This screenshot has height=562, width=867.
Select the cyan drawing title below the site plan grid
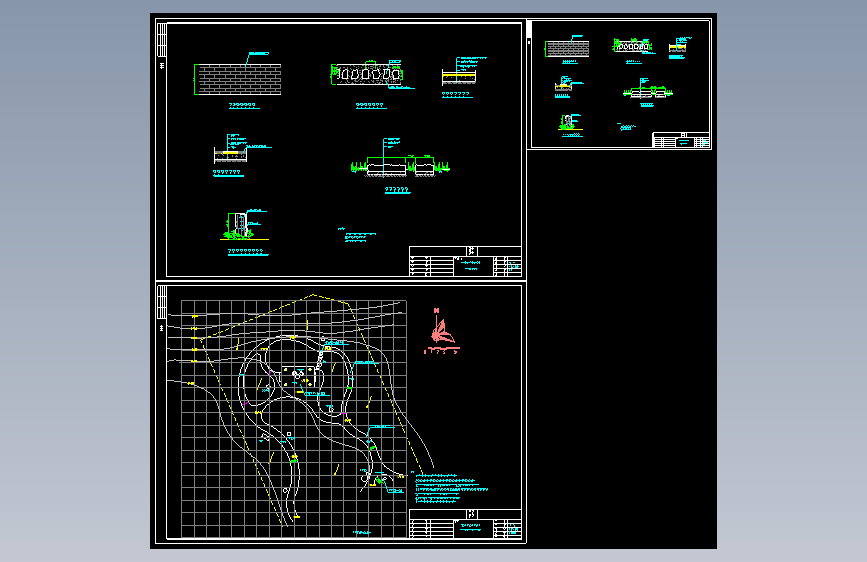[362, 533]
